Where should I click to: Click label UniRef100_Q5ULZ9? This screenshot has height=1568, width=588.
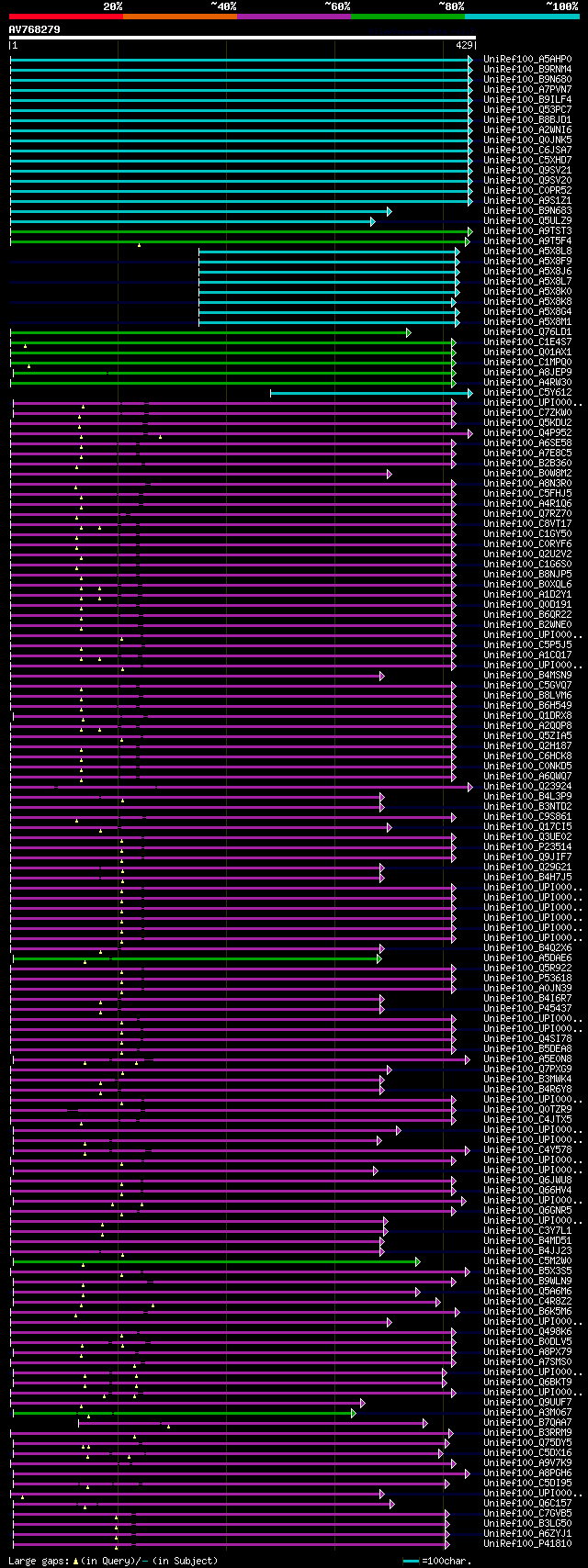pos(527,221)
